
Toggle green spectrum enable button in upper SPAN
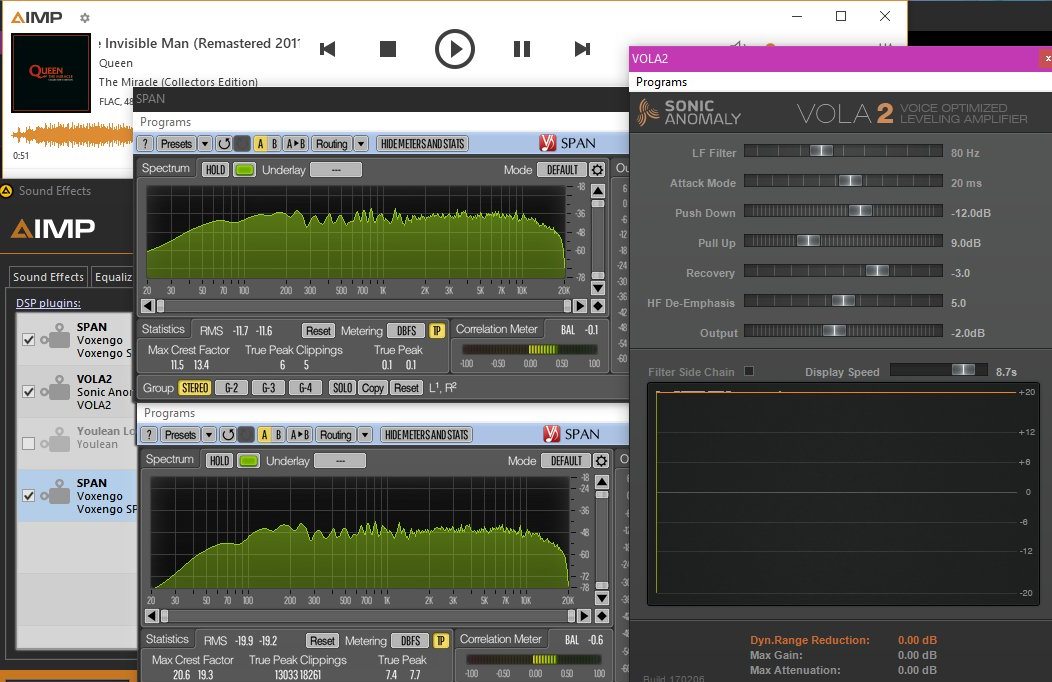[x=244, y=170]
